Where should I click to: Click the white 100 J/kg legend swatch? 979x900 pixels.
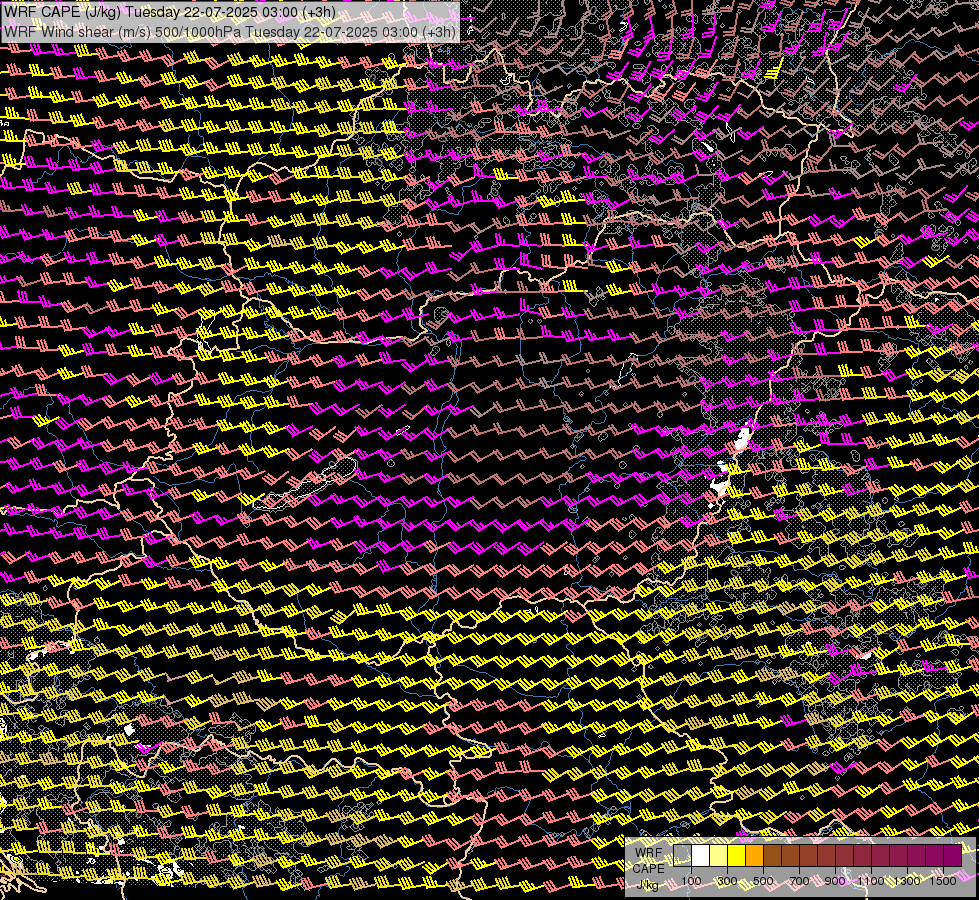701,855
